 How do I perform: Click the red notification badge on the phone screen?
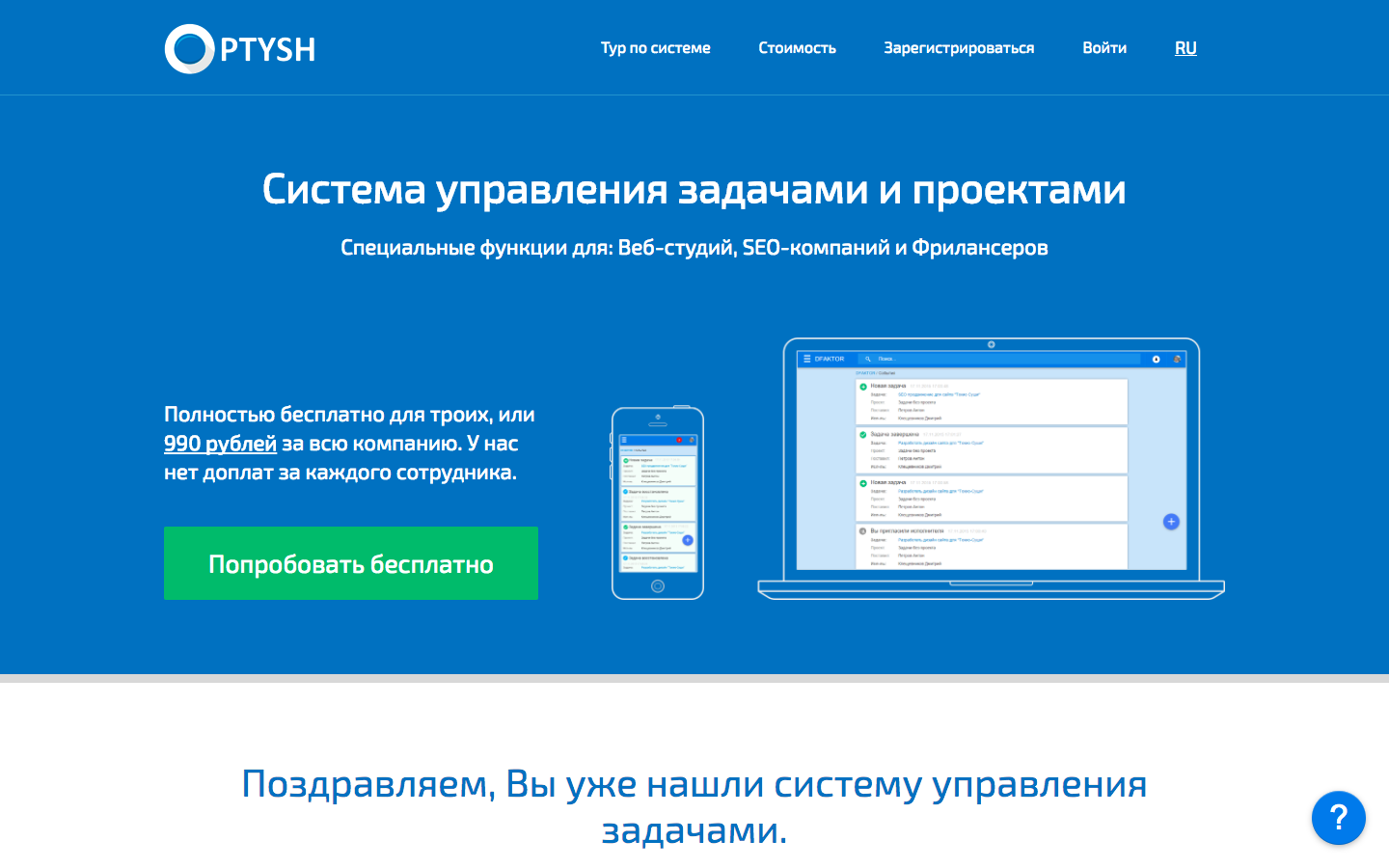coord(679,440)
